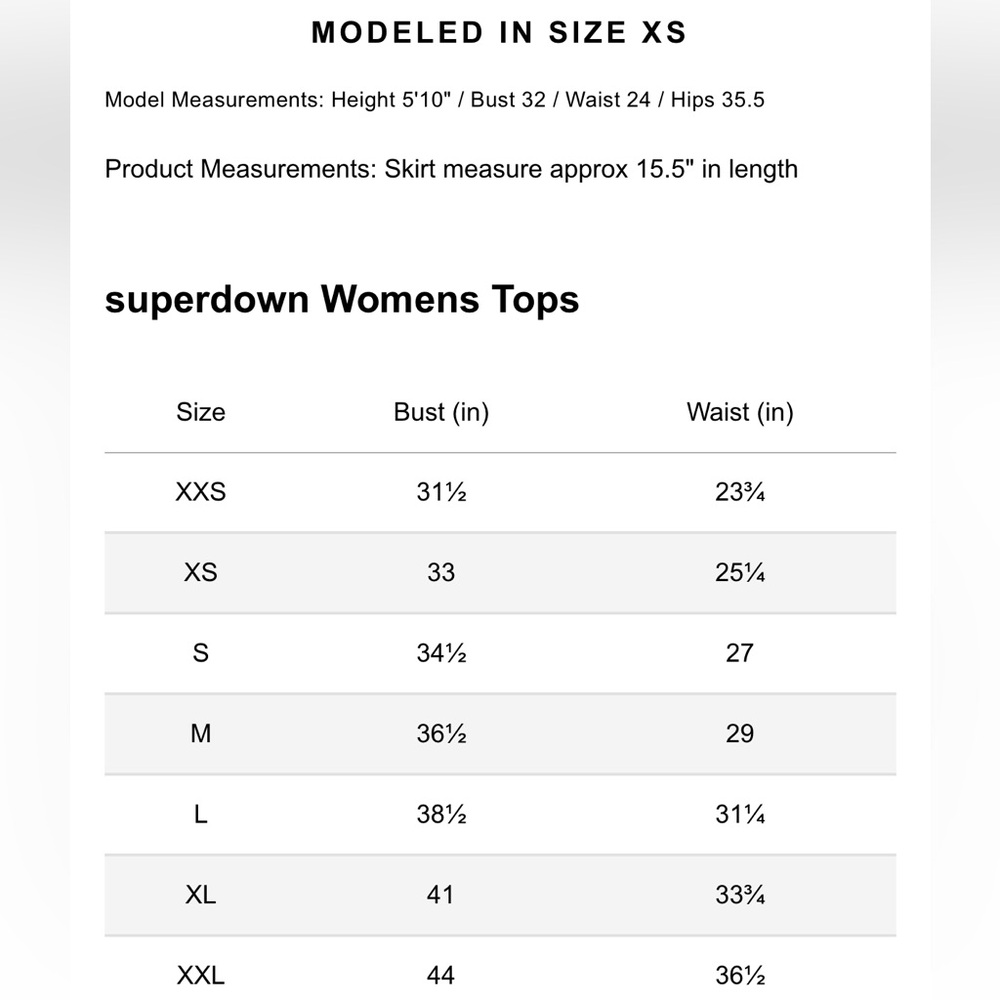Click the S size row label
Image resolution: width=1000 pixels, height=1000 pixels.
click(201, 653)
